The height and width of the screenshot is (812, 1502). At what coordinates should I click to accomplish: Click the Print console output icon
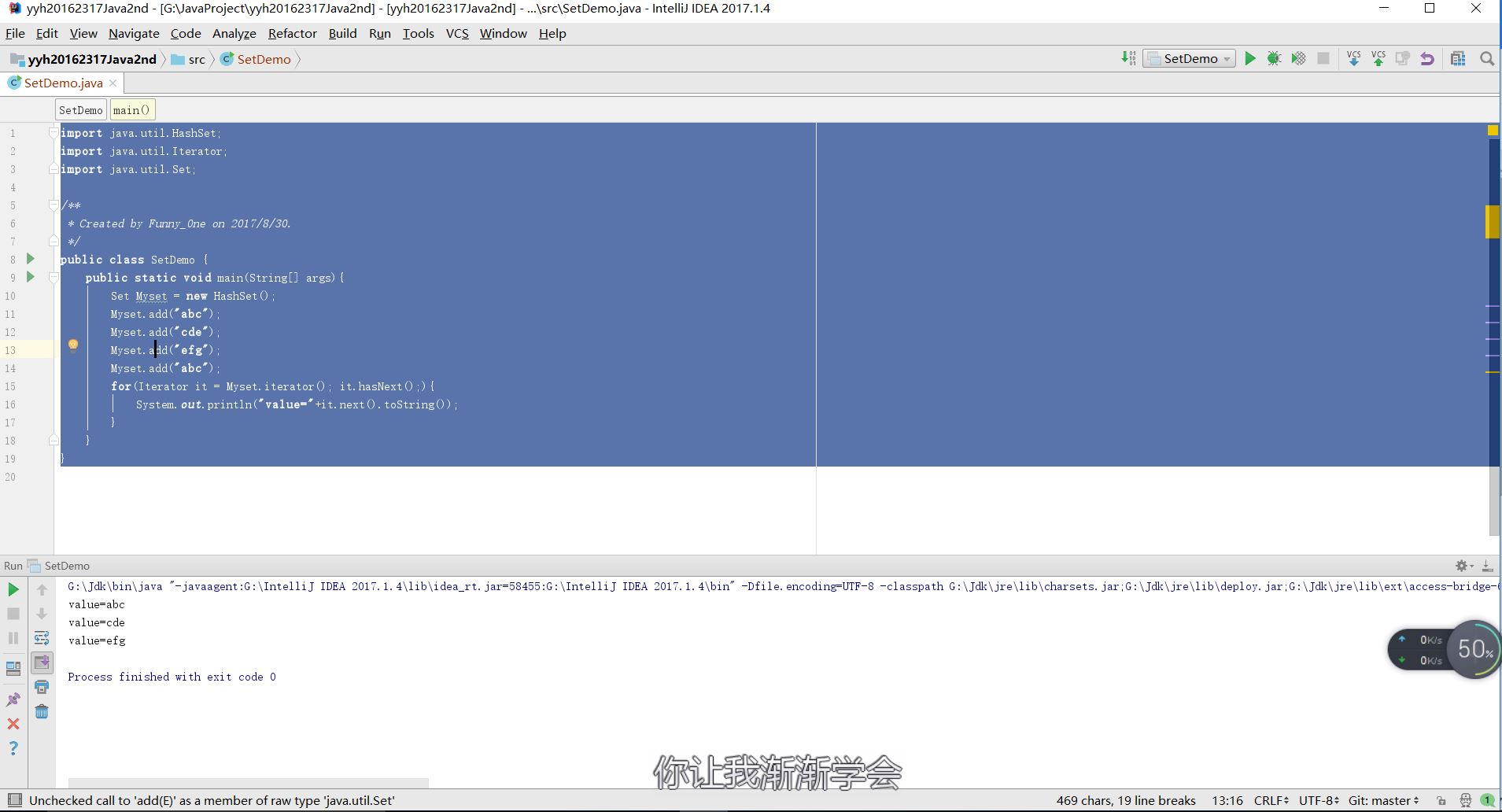coord(42,687)
